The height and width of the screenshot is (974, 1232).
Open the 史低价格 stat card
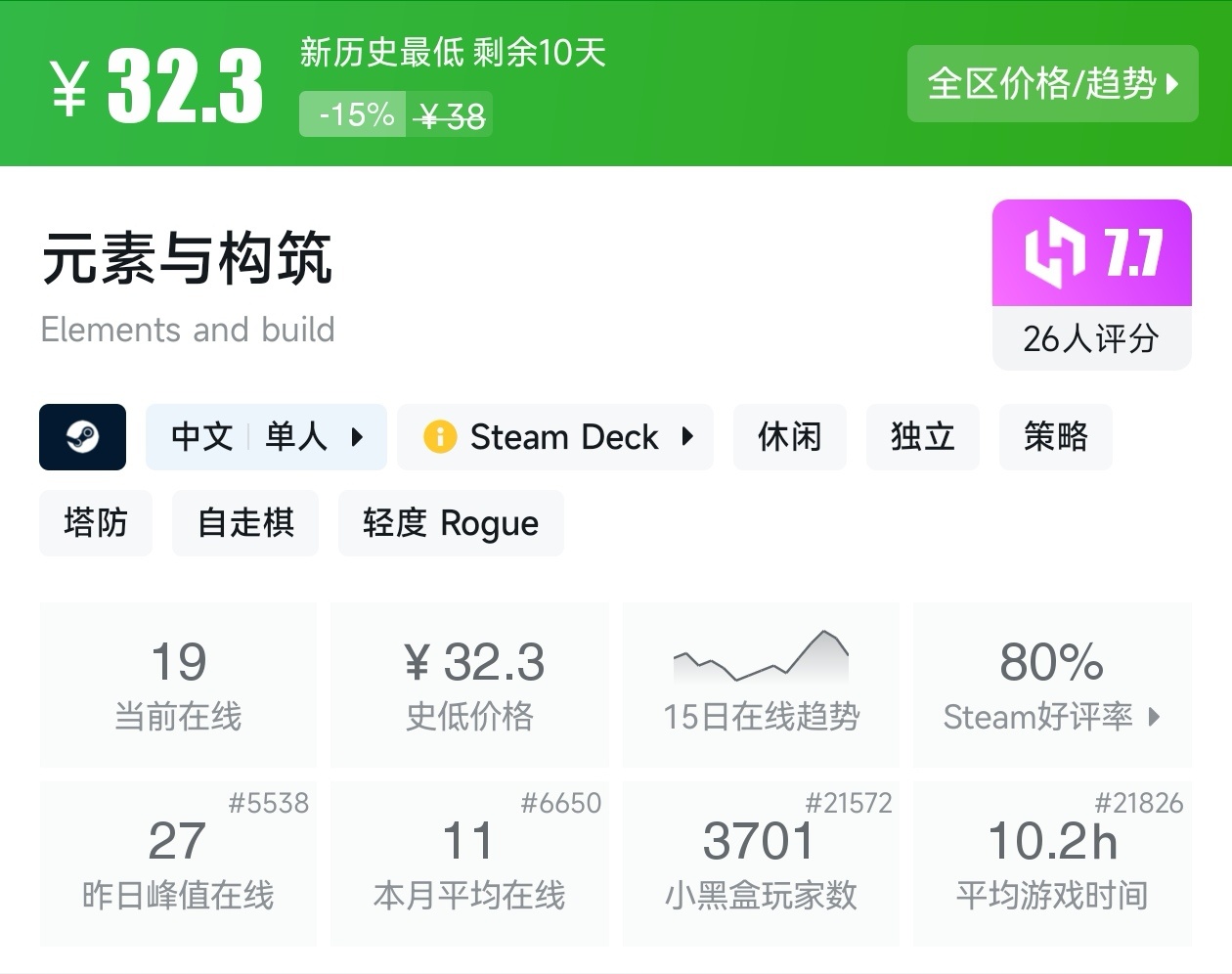469,684
